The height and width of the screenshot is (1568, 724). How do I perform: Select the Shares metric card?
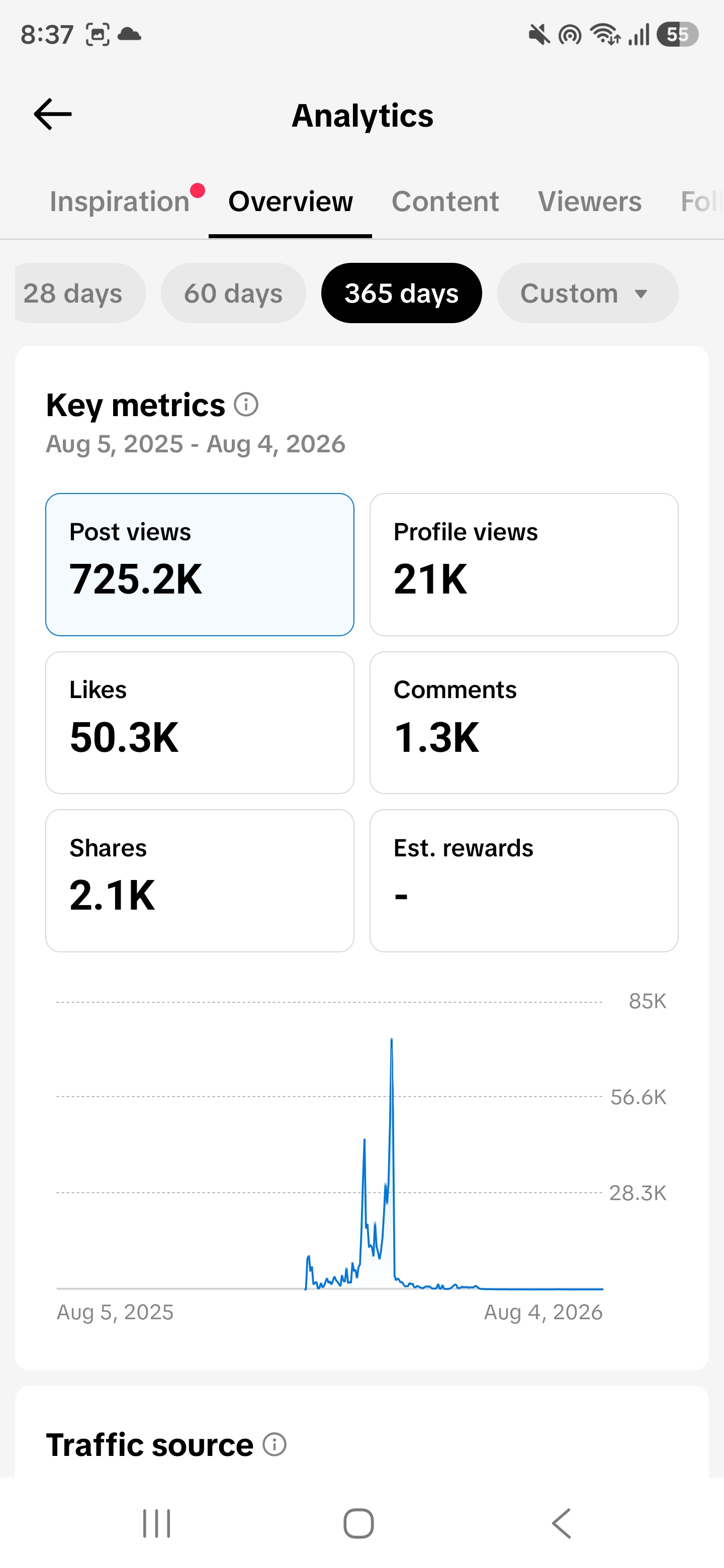(x=200, y=881)
